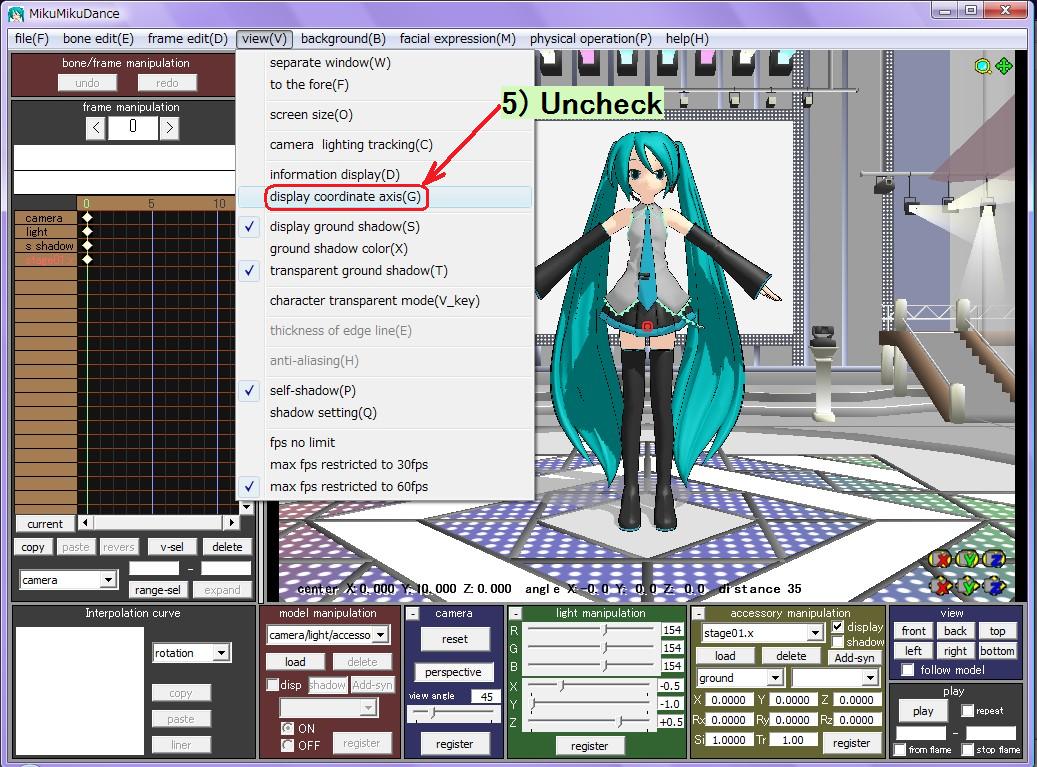The image size is (1037, 767).
Task: Select the light row keyframe diamond
Action: 87,231
